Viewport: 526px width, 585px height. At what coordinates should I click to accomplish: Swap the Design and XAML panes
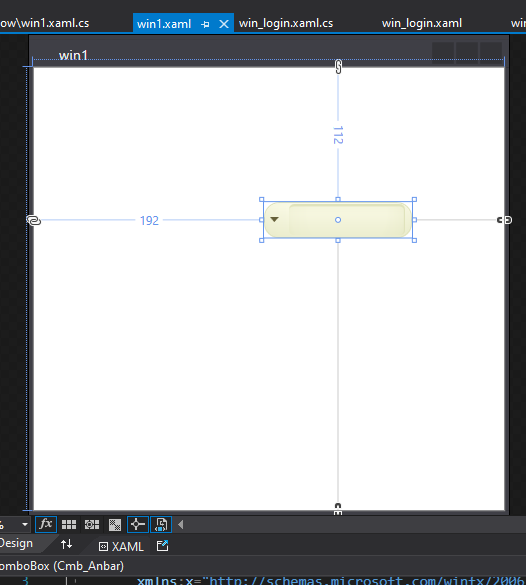coord(66,544)
